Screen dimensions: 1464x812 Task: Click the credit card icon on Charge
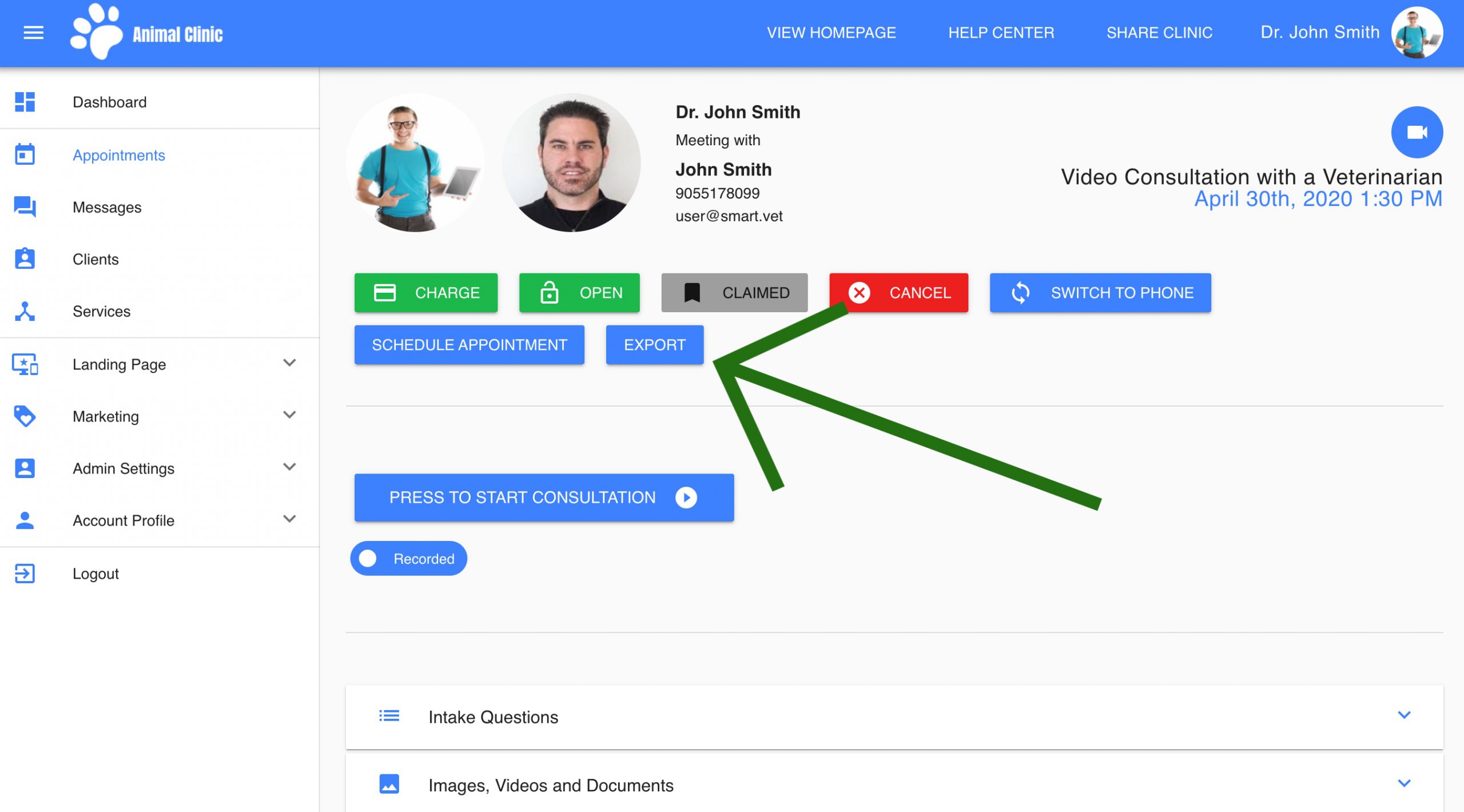pyautogui.click(x=384, y=292)
